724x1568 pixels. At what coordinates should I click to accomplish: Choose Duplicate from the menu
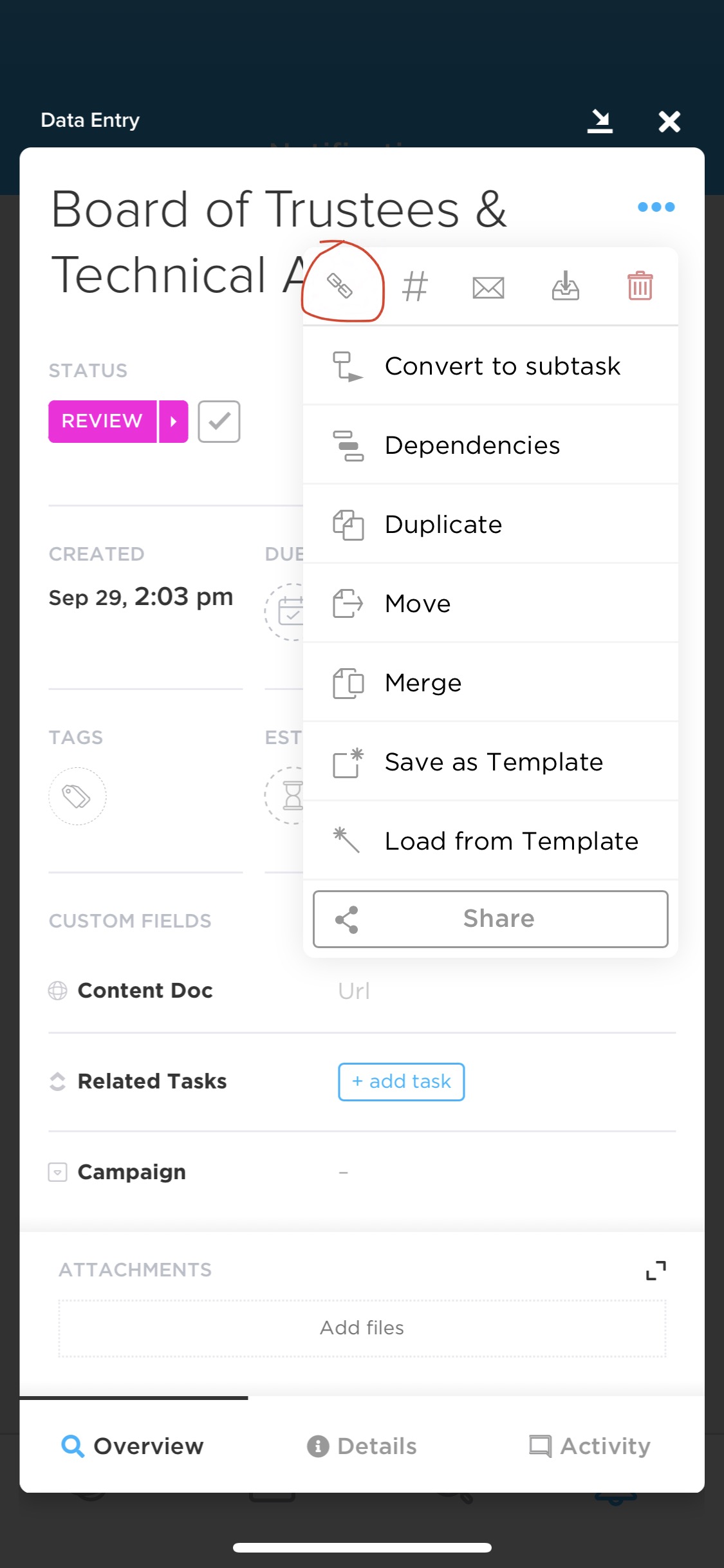[490, 525]
